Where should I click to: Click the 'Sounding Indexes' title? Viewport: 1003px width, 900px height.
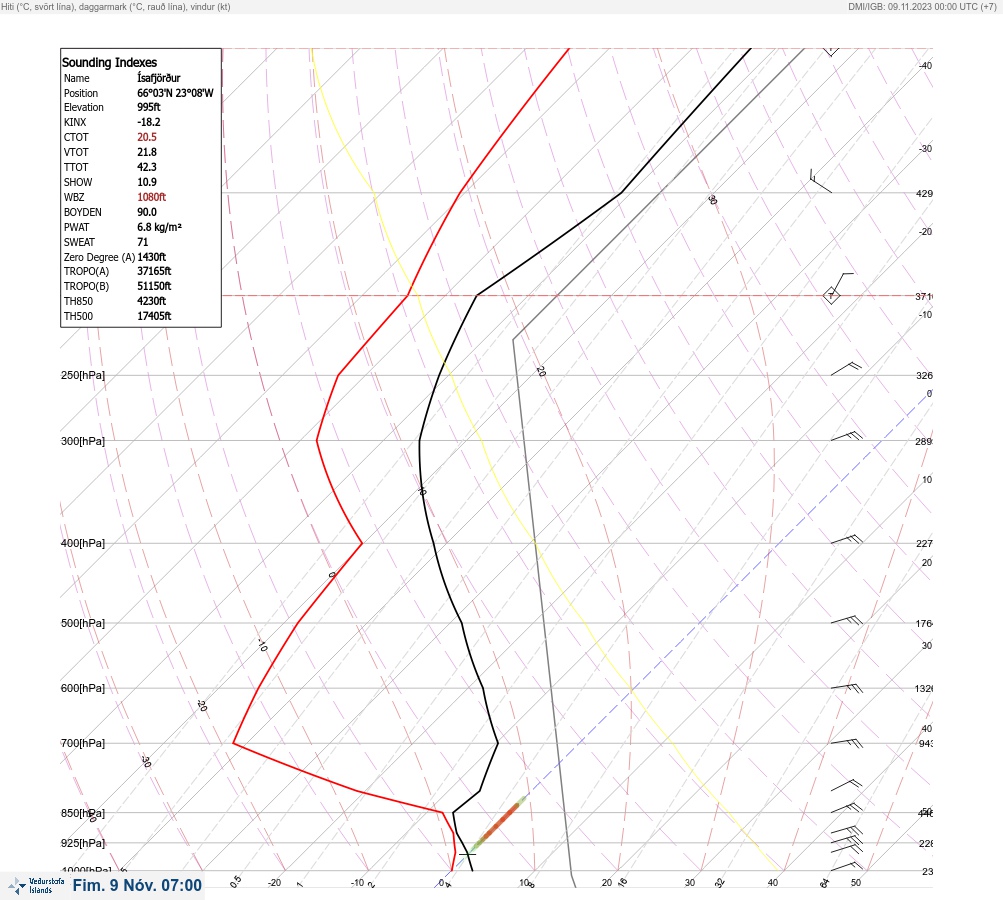coord(109,63)
